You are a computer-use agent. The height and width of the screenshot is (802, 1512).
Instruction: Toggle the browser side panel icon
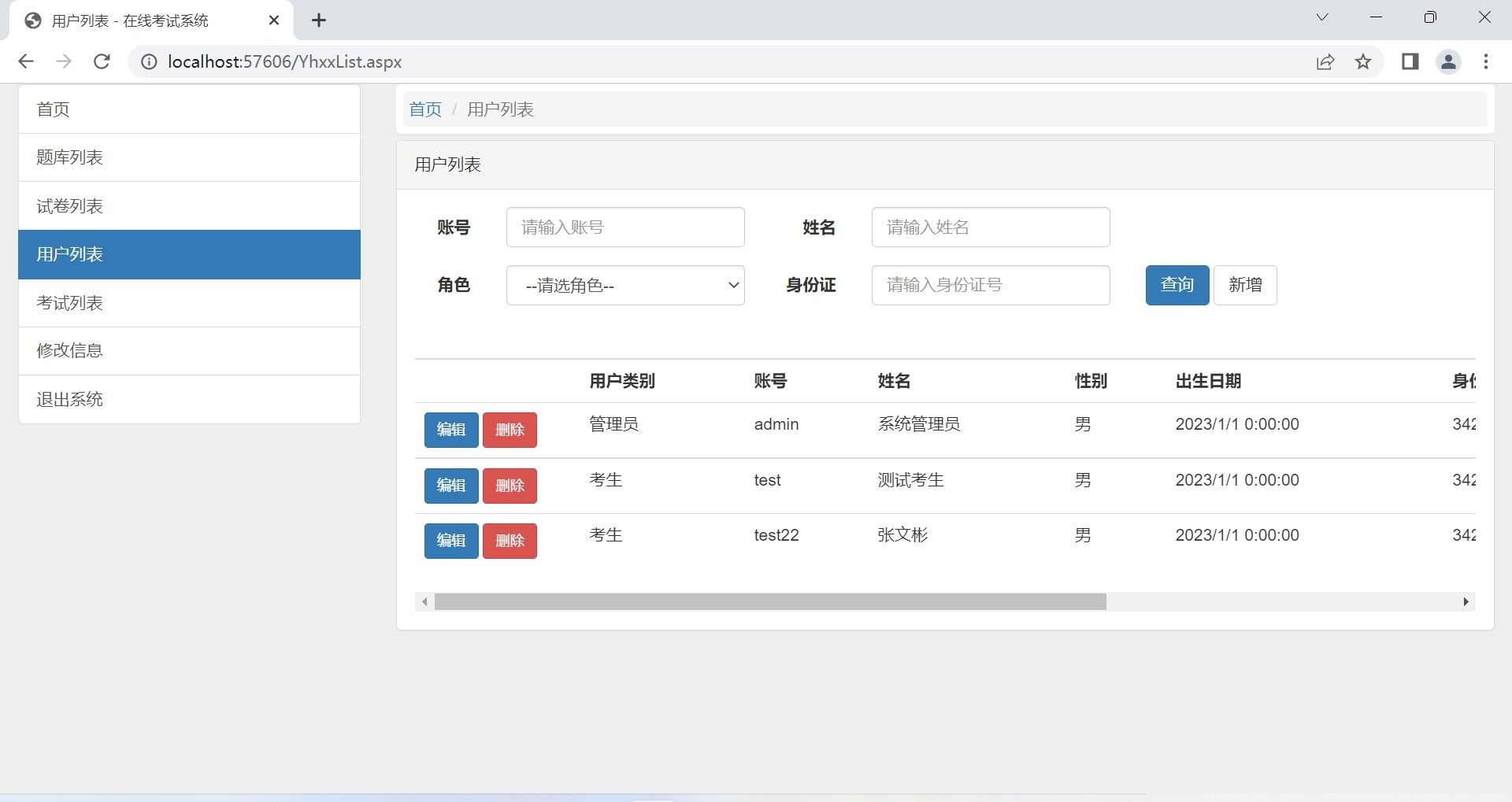tap(1410, 61)
